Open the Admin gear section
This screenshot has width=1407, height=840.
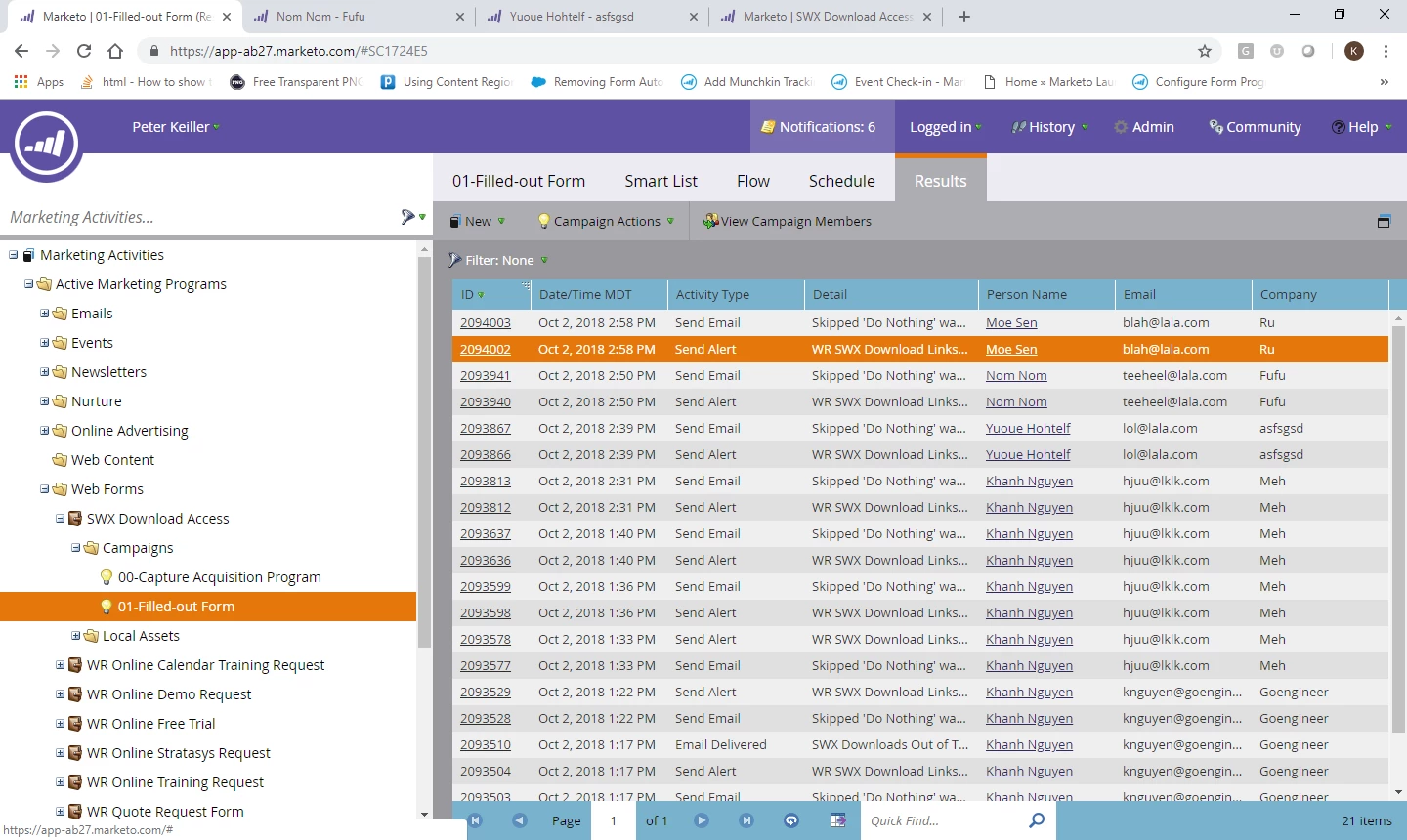[1144, 127]
